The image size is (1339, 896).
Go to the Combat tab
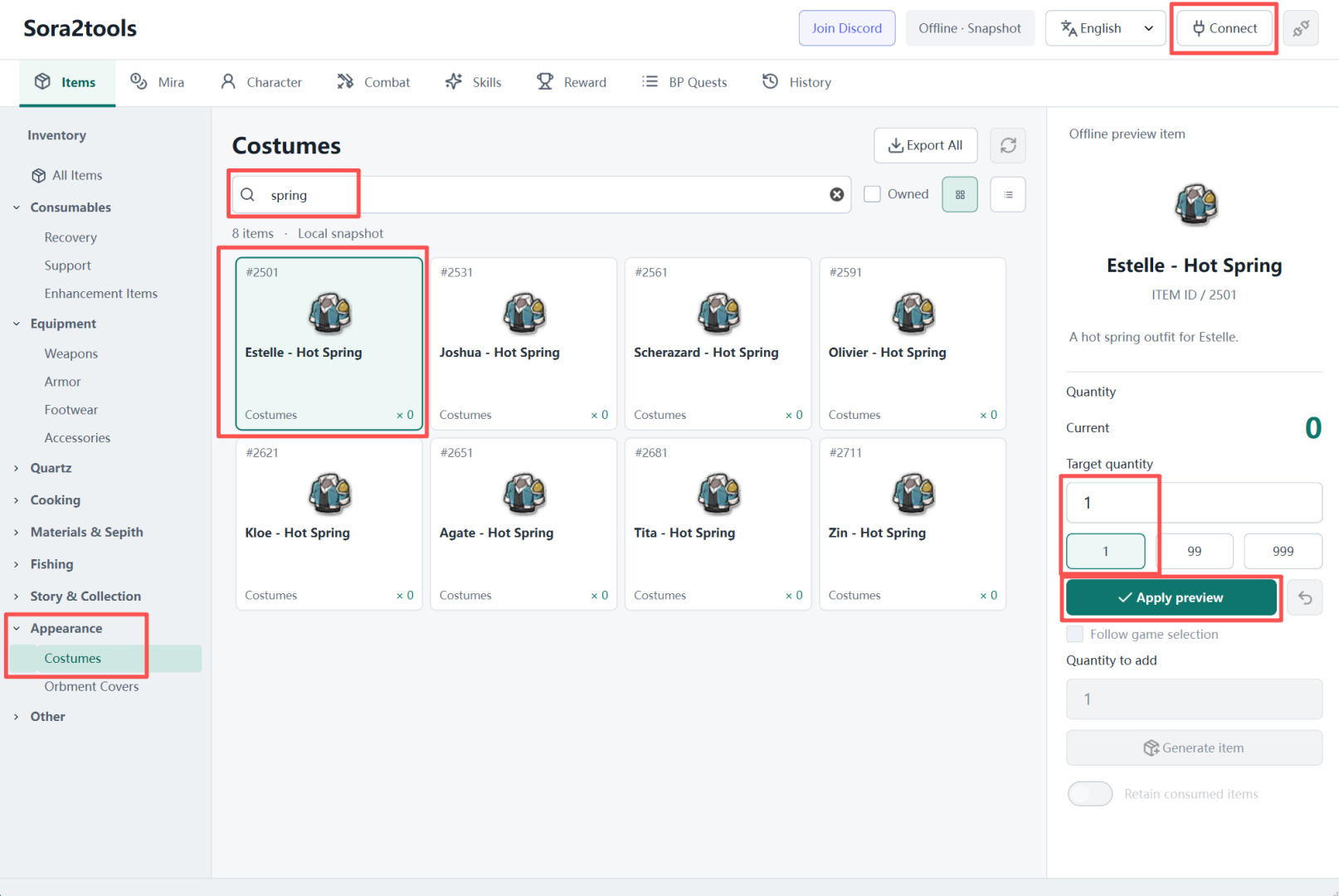(374, 82)
